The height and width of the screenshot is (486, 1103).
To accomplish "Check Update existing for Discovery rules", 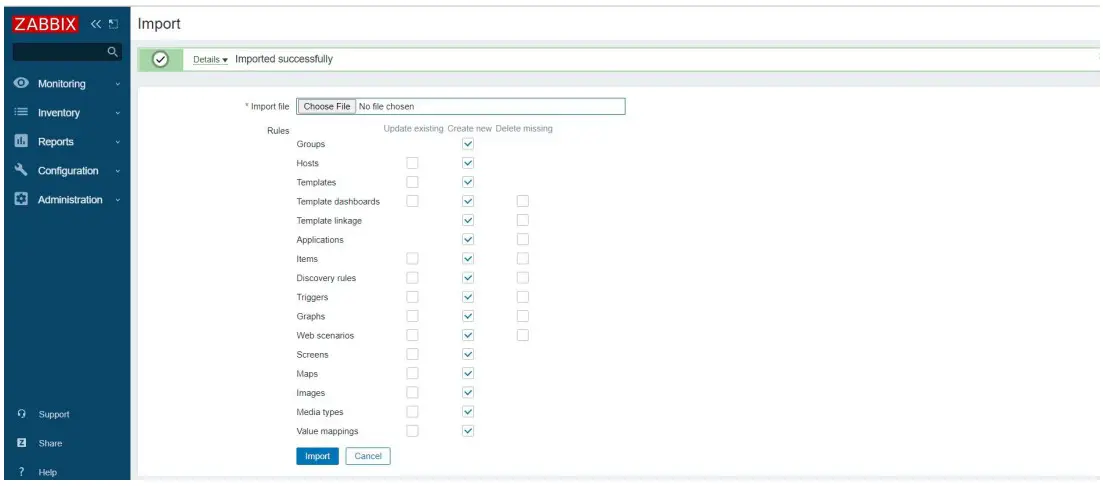I will pyautogui.click(x=412, y=278).
